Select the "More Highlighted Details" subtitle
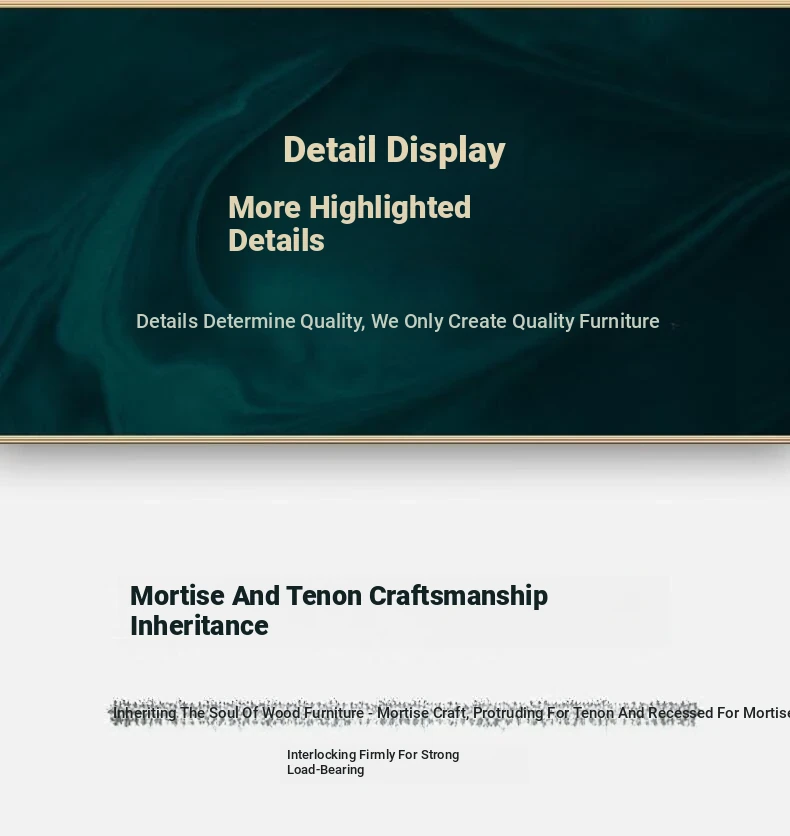The image size is (790, 836). coord(349,223)
